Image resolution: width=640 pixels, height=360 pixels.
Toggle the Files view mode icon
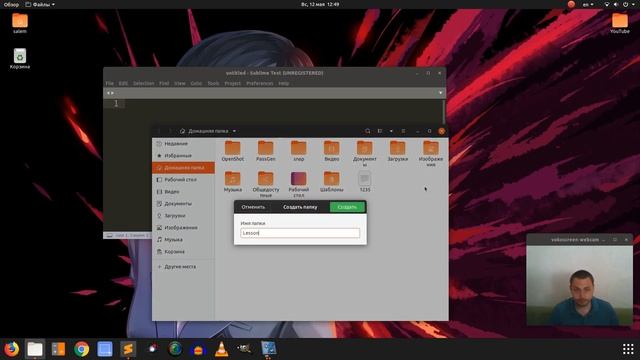pyautogui.click(x=380, y=131)
